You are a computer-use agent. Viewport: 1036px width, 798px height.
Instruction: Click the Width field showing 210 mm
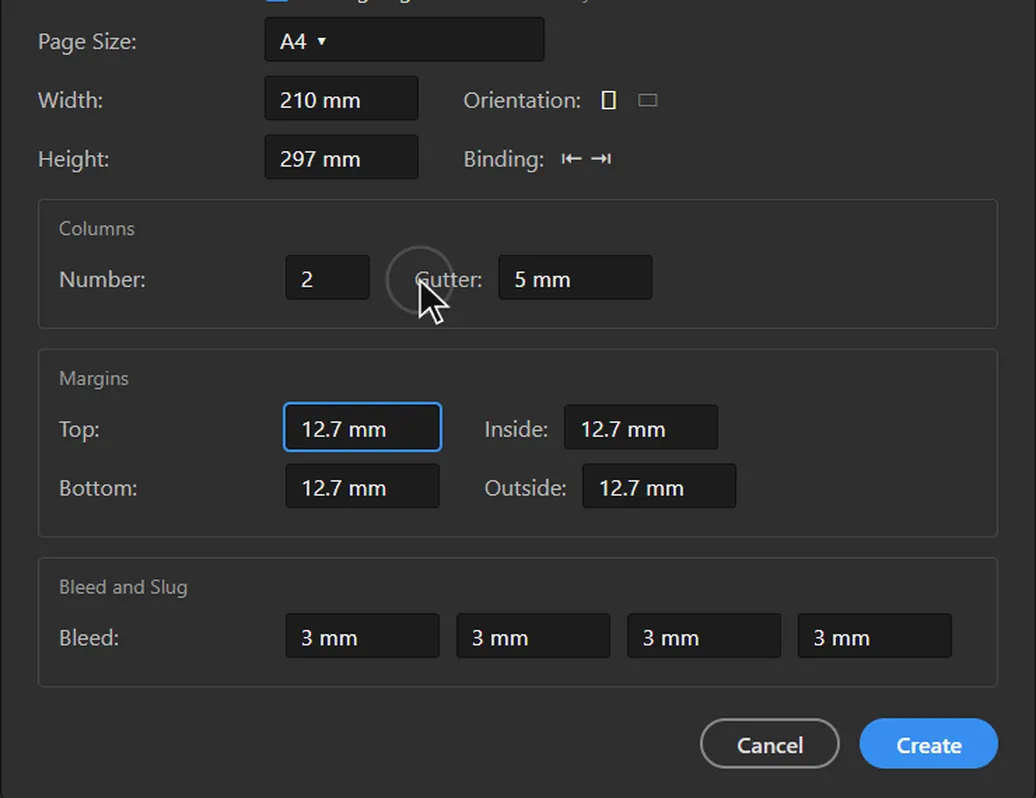[x=342, y=99]
